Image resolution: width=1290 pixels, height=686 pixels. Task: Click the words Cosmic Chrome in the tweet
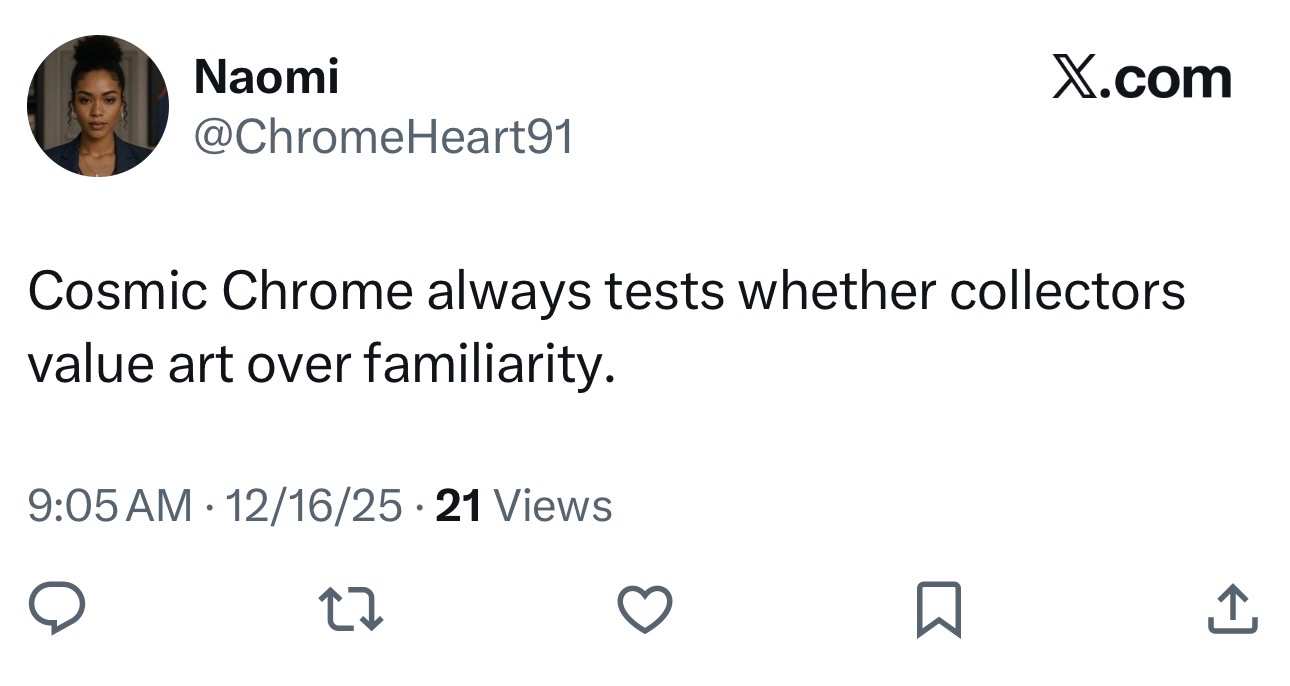click(x=219, y=292)
